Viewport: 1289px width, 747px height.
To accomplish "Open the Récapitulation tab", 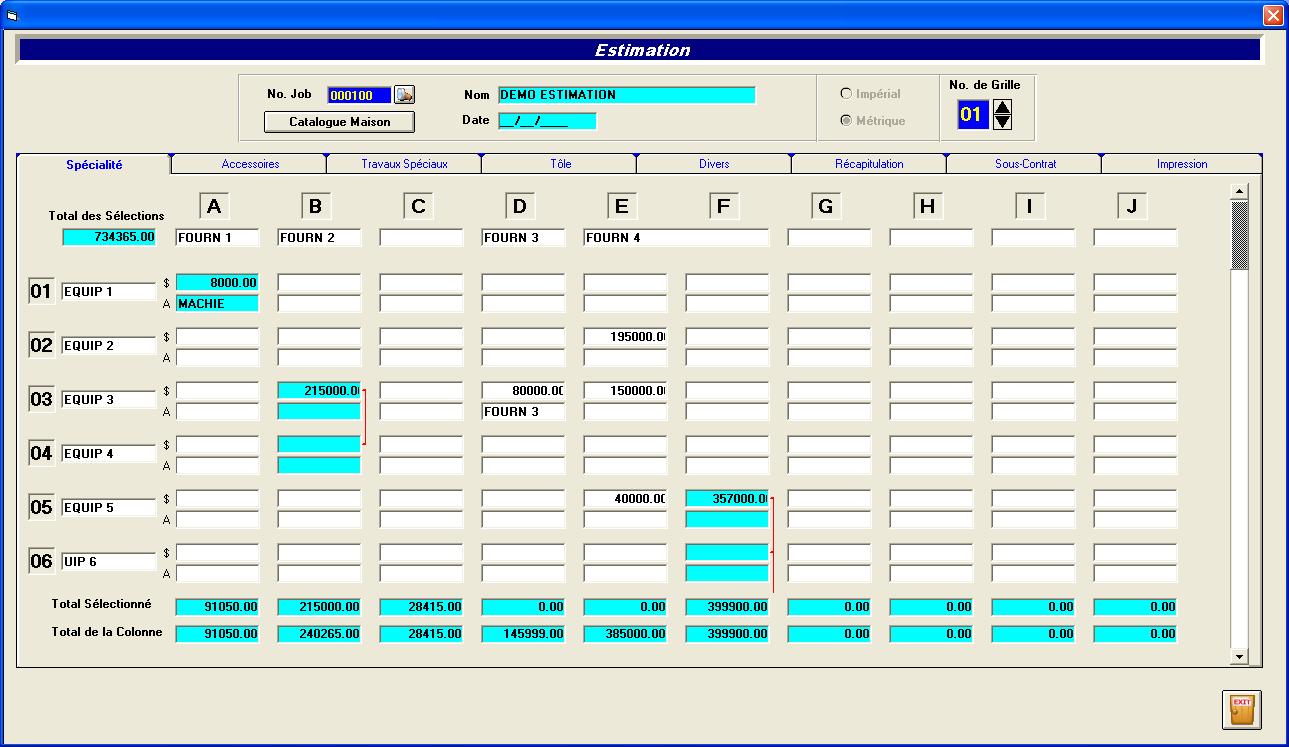I will pos(868,164).
